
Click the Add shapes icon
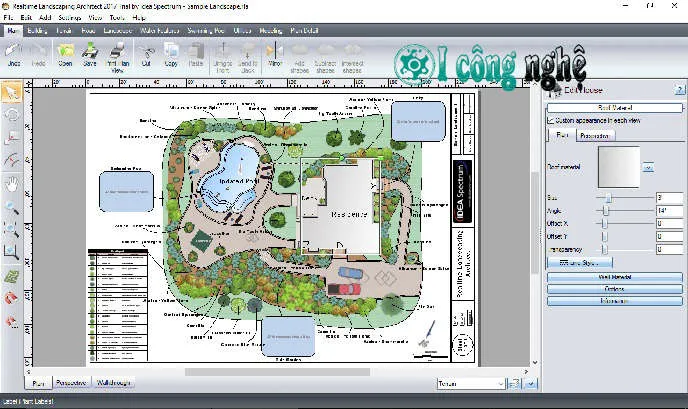click(x=300, y=57)
